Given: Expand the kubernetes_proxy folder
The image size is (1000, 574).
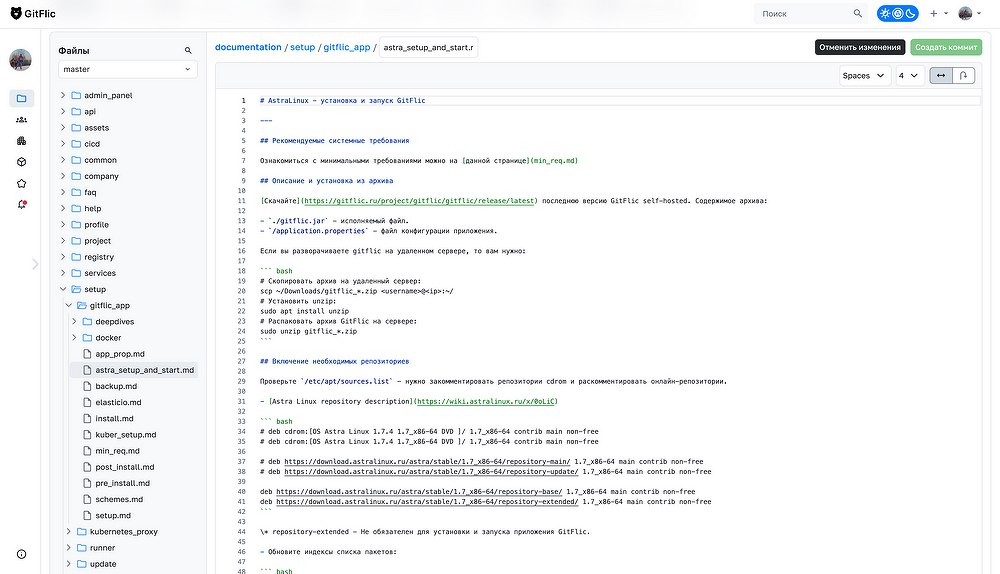Looking at the screenshot, I should click(x=68, y=531).
